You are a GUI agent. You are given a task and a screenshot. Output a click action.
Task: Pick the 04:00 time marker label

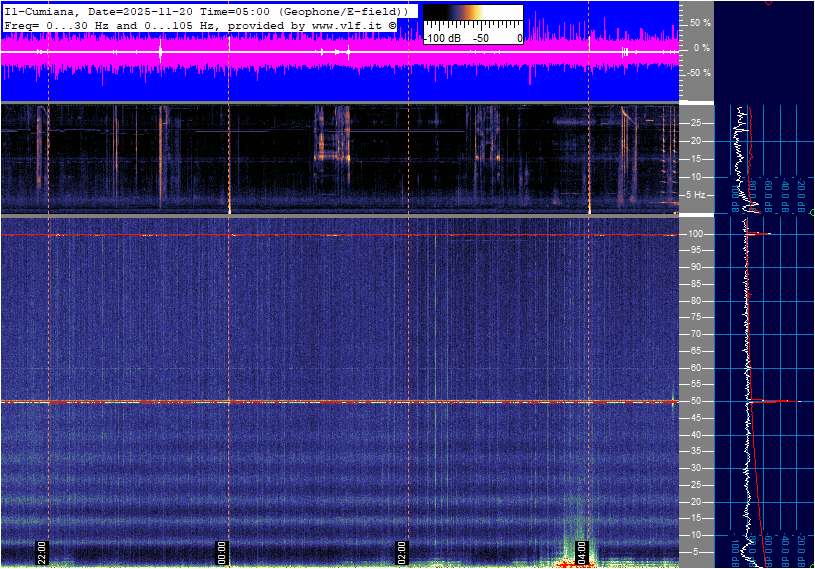coord(582,552)
